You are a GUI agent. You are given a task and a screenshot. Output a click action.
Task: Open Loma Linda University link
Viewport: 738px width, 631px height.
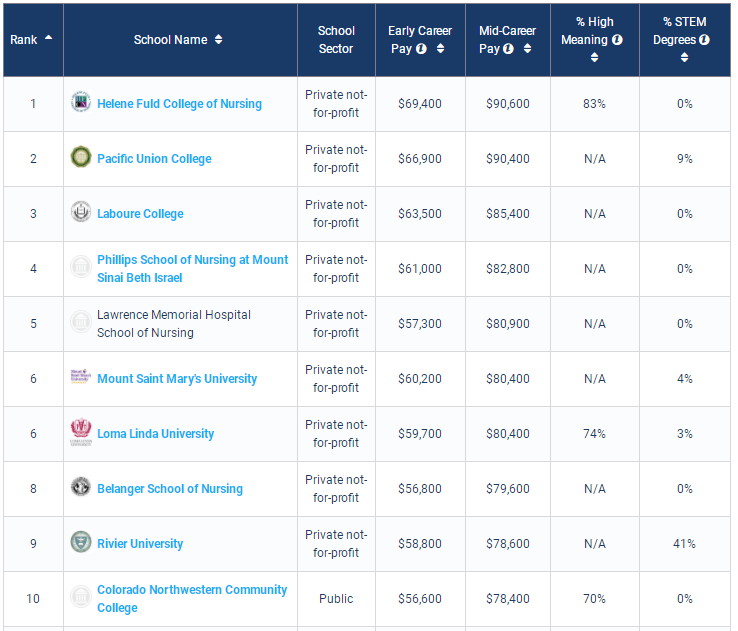click(x=155, y=434)
